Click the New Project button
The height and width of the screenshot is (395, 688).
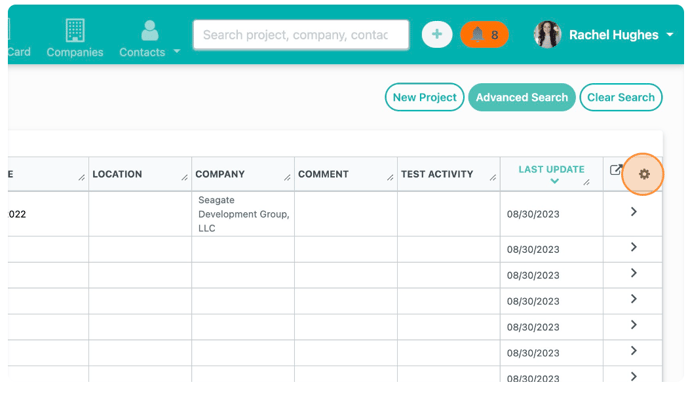click(424, 97)
